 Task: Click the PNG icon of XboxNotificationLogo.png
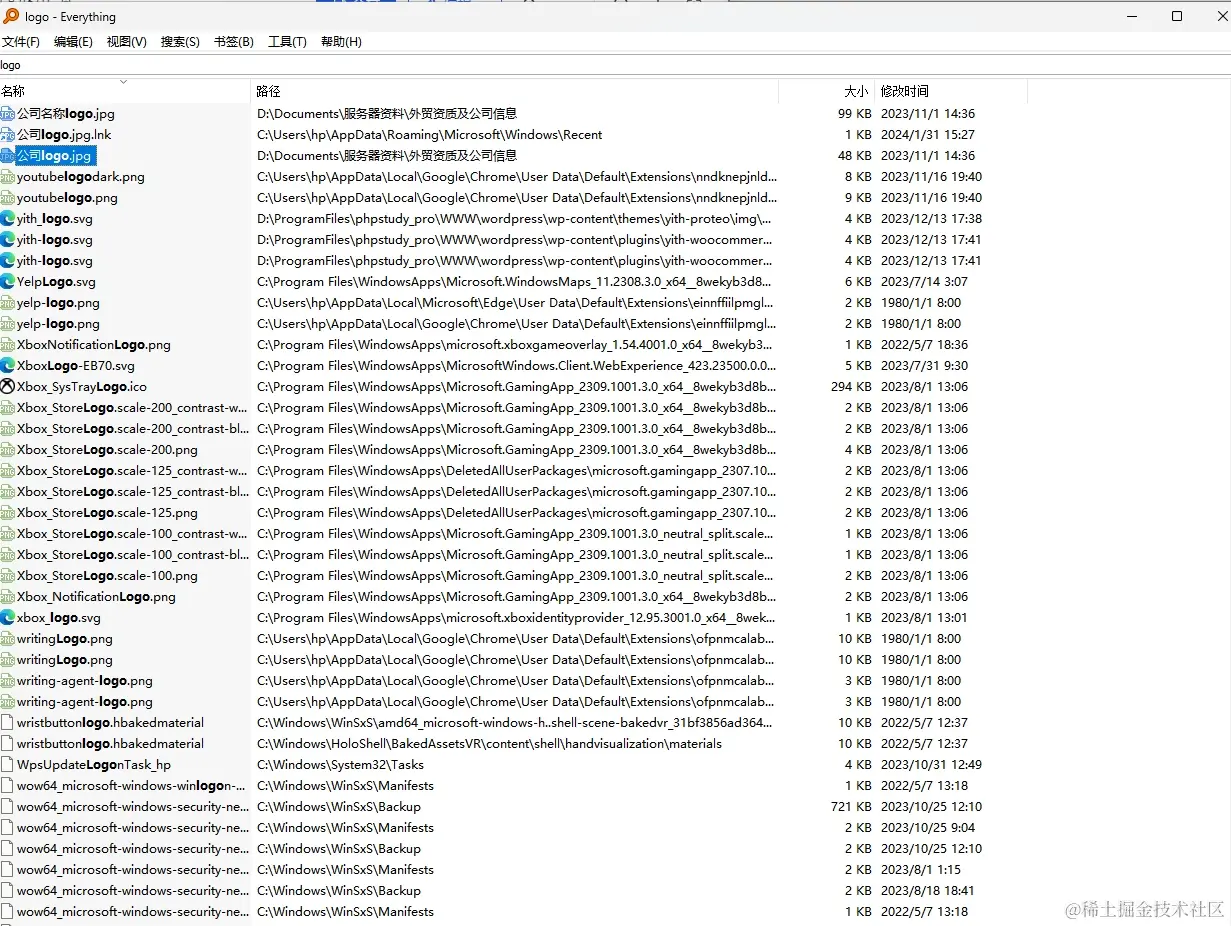(x=8, y=345)
